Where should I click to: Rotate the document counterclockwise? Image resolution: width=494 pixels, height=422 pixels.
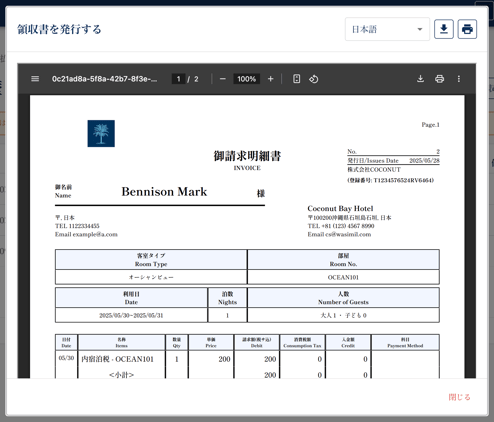314,79
